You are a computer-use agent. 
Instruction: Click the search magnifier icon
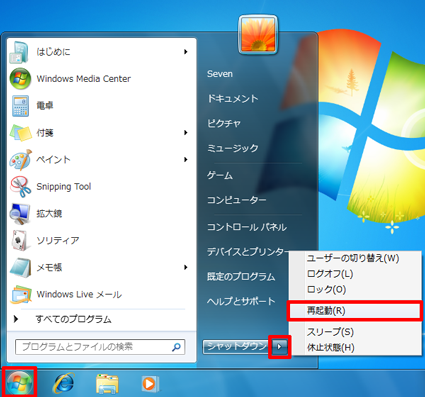click(176, 347)
